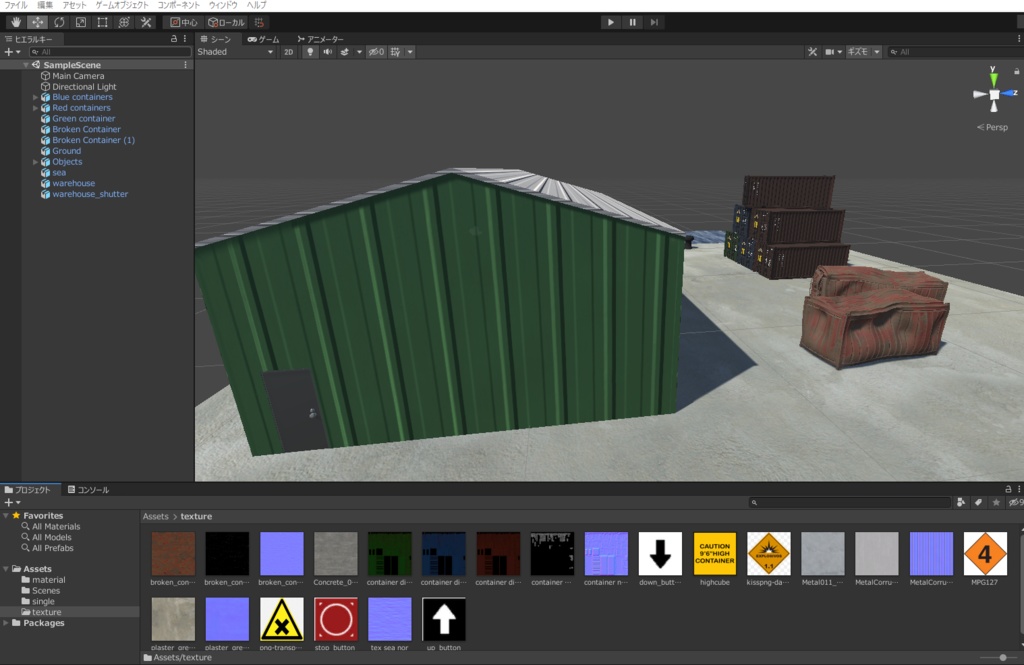Adjust the asset thumbnail size slider
This screenshot has height=665, width=1024.
pos(1002,658)
